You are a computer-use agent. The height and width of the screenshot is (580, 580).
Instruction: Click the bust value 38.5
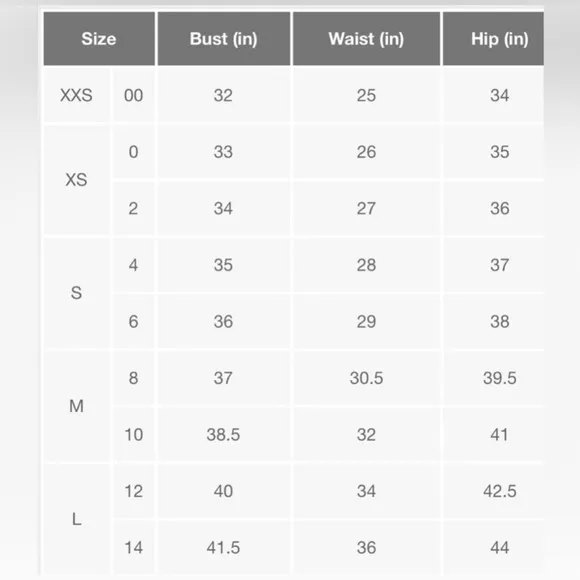224,435
